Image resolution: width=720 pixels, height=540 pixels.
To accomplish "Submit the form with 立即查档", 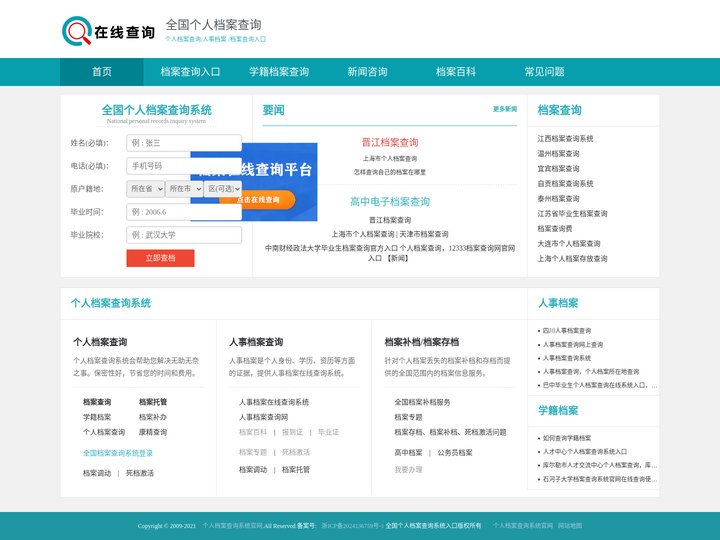I will [160, 258].
